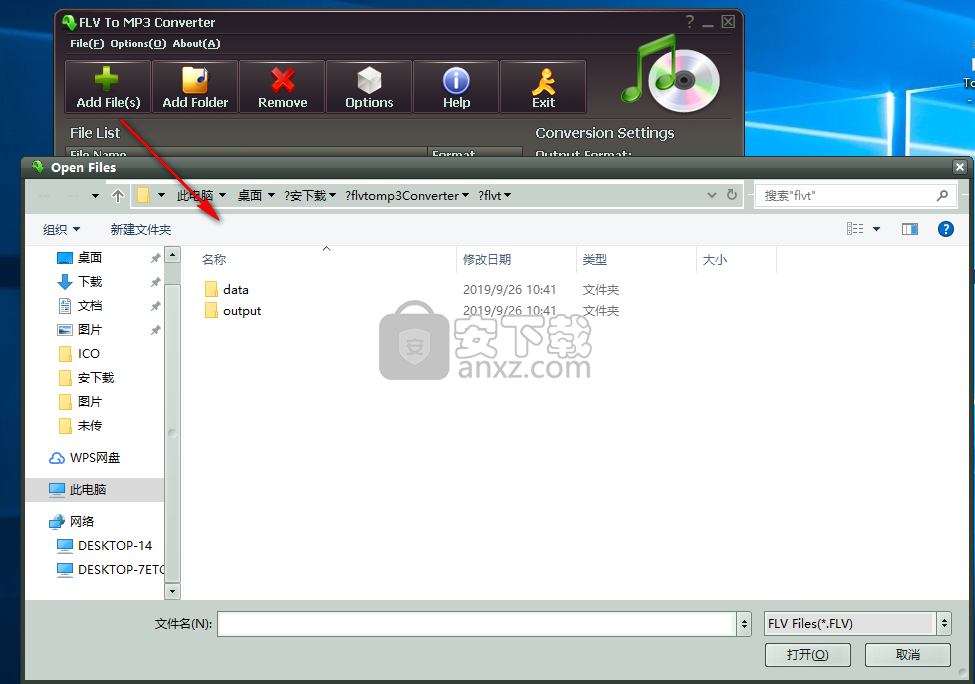Expand the address bar history dropdown
The image size is (975, 684).
pyautogui.click(x=712, y=195)
